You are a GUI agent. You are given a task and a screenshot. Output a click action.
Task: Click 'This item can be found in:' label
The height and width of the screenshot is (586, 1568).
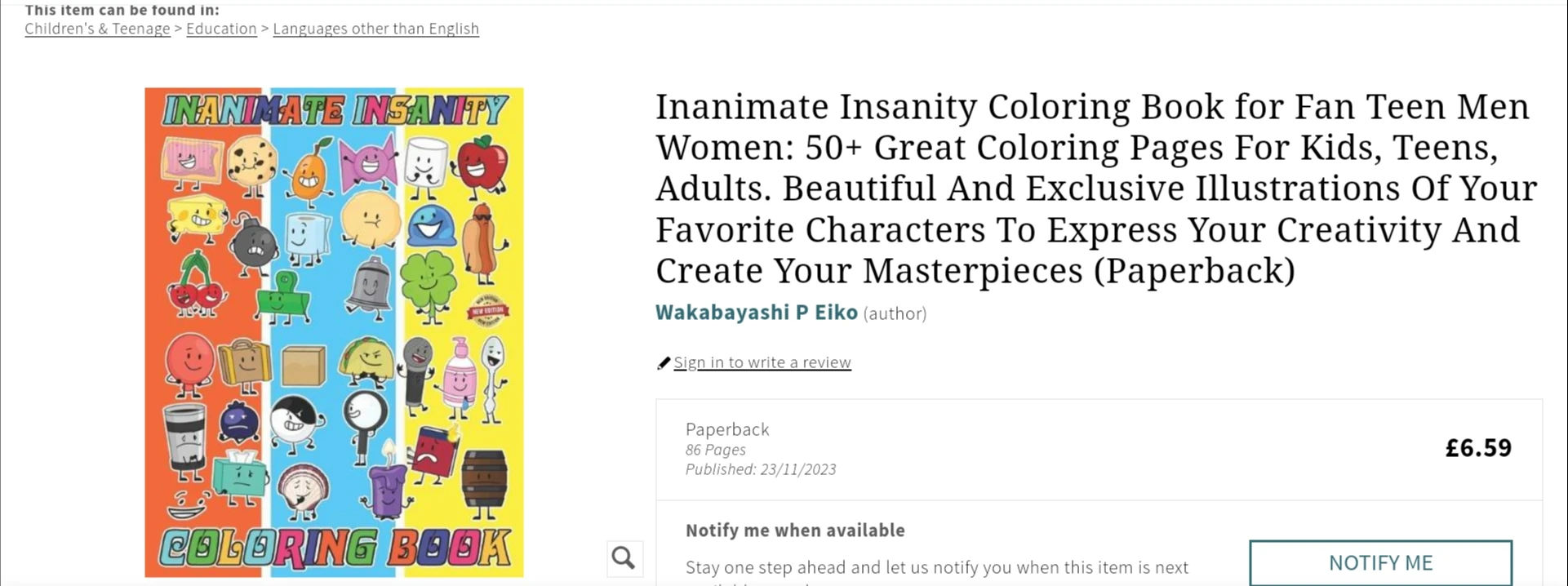[122, 11]
